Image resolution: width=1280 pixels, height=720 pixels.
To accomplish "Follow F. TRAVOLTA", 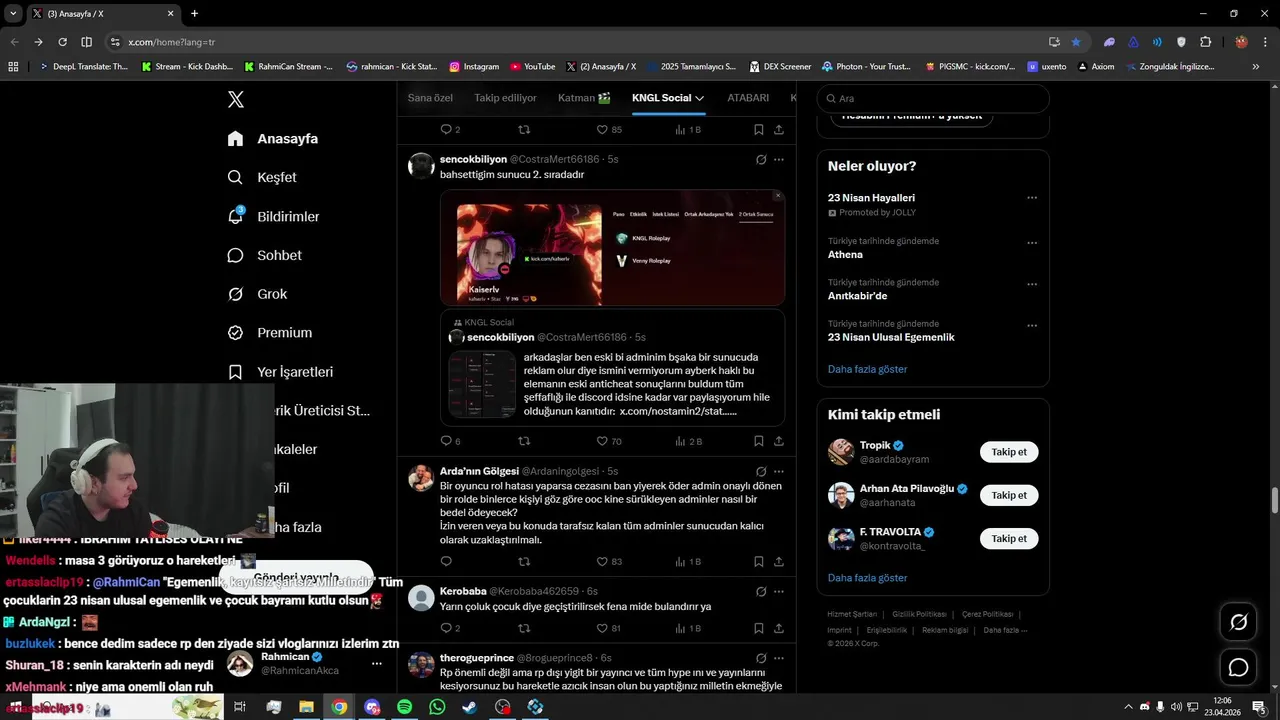I will pyautogui.click(x=1009, y=539).
